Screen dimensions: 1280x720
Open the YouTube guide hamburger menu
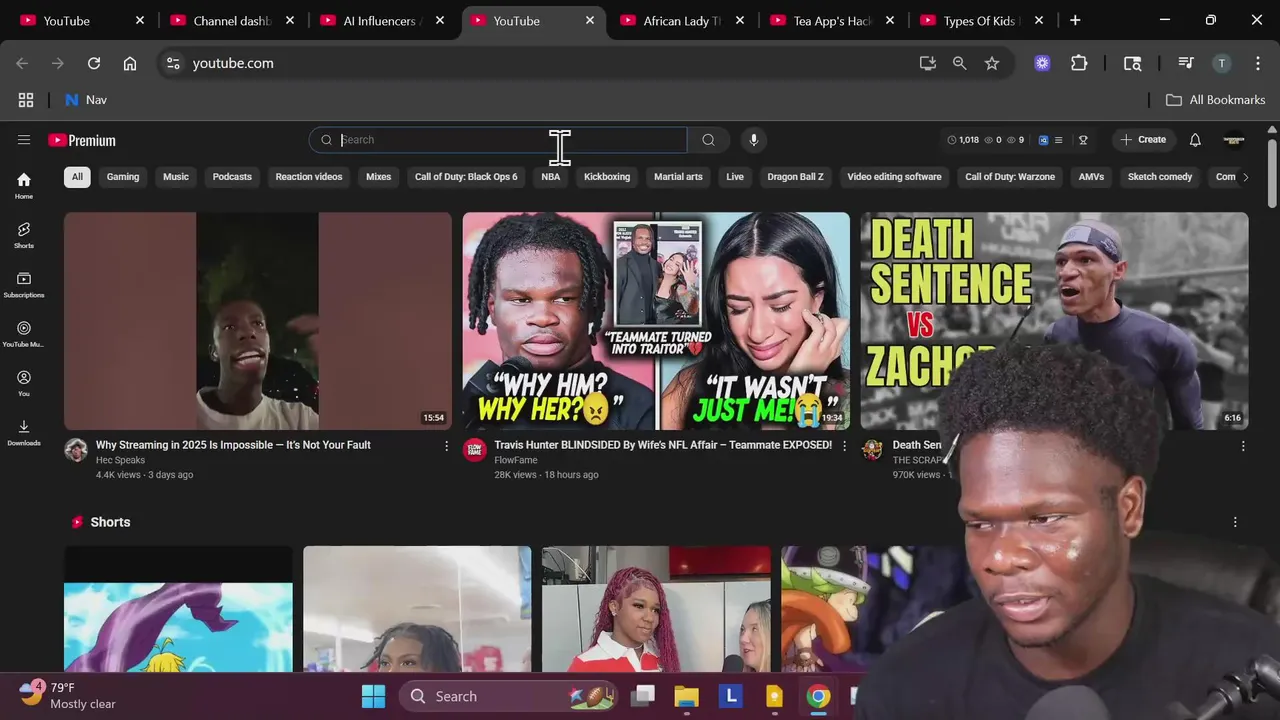(24, 140)
